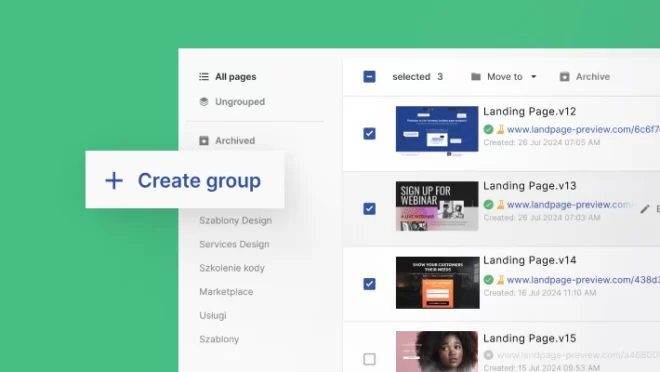Select the Usługi group
The image size is (660, 372).
(x=213, y=315)
